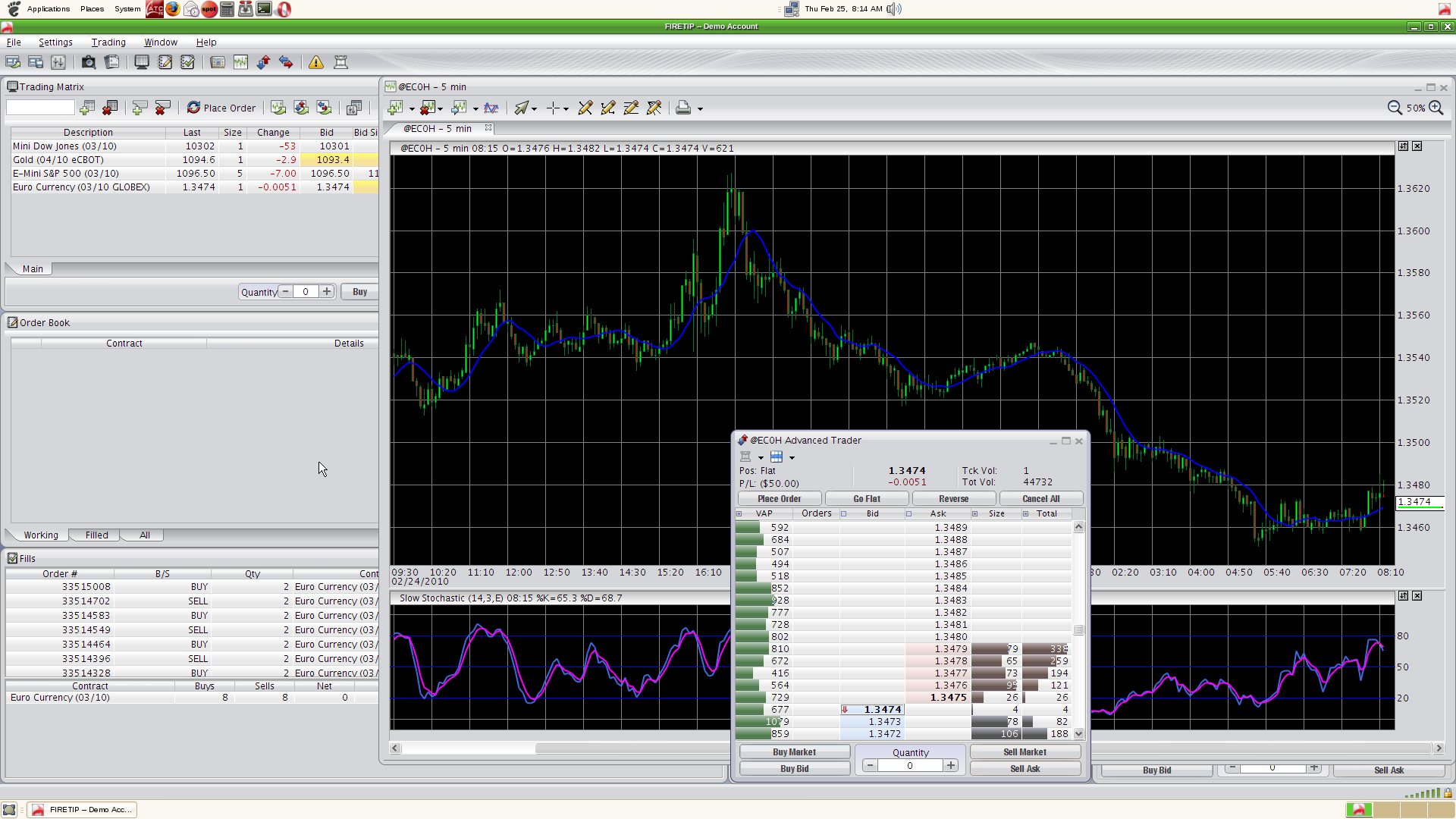This screenshot has width=1456, height=819.
Task: Click the grid layout icon in Advanced Trader
Action: [777, 457]
